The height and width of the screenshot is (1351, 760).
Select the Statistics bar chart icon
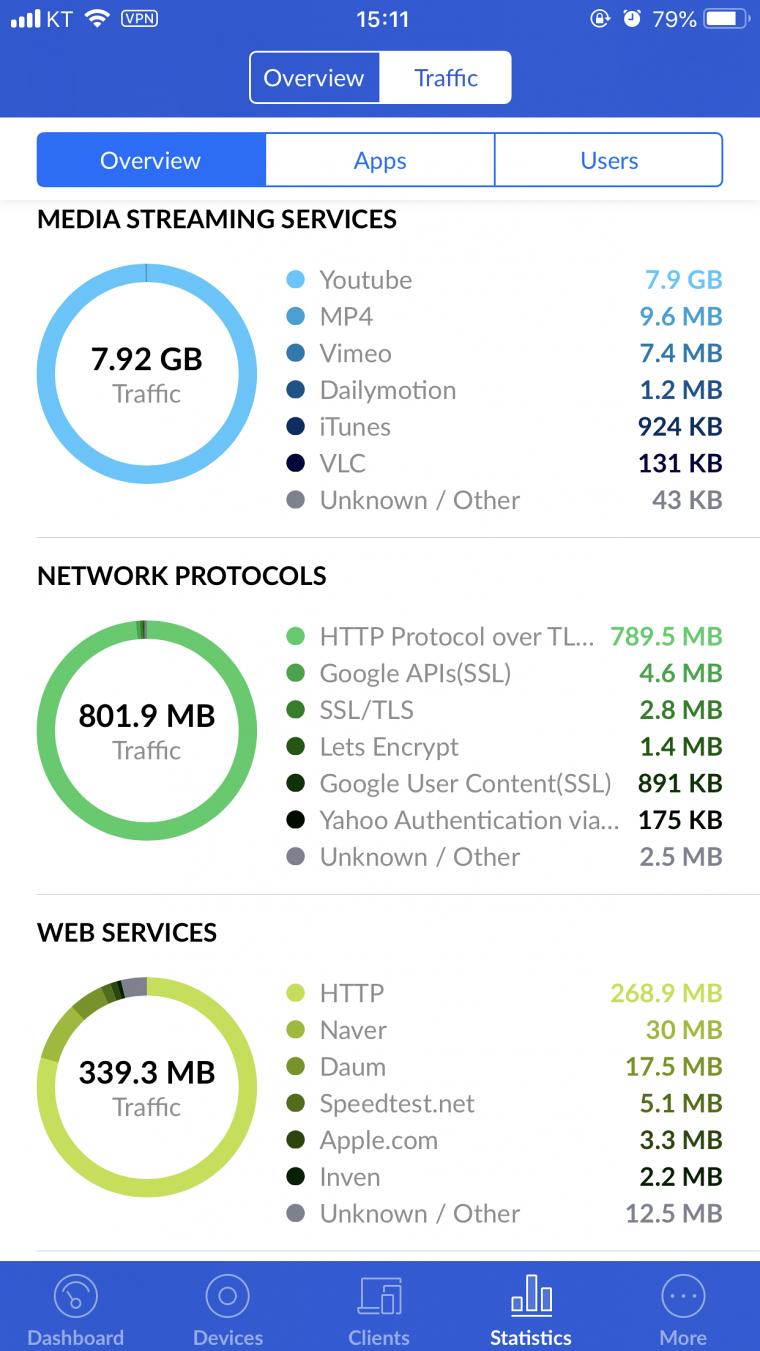[x=531, y=1294]
